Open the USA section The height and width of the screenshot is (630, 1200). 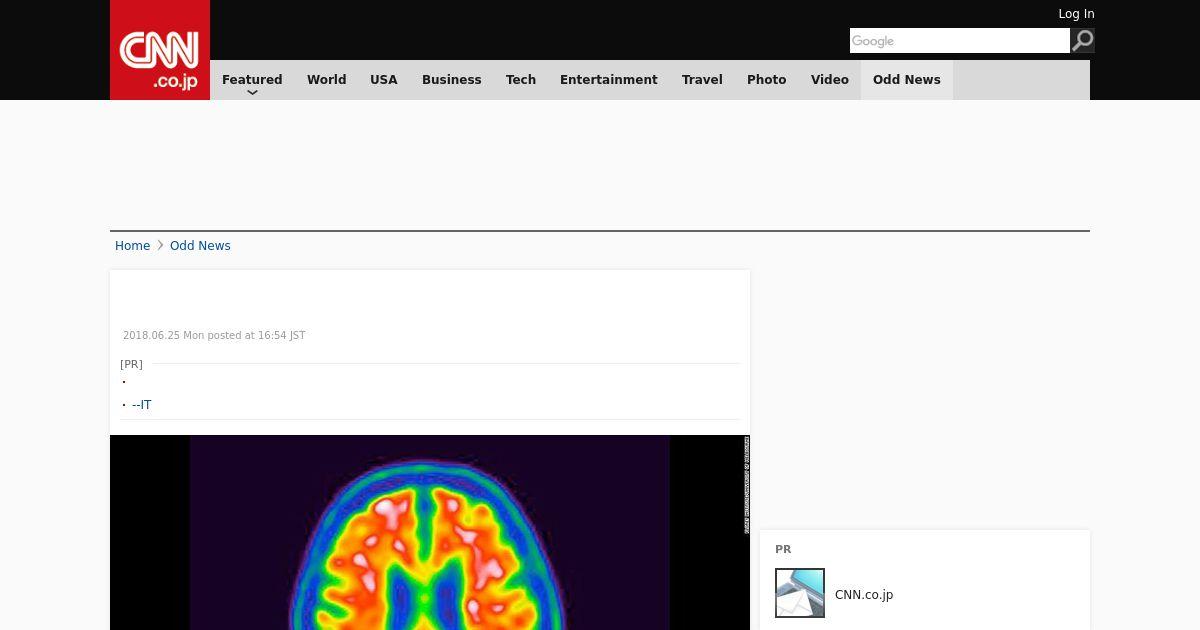384,80
